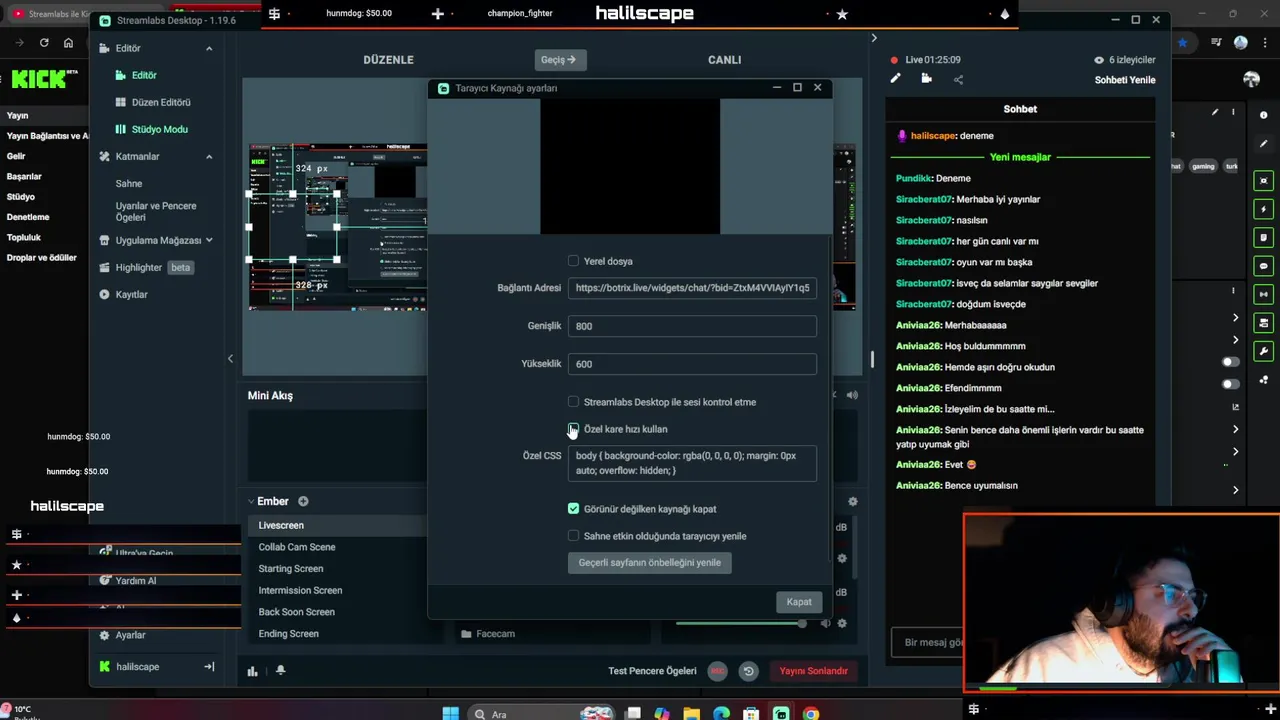1280x720 pixels.
Task: Click the share icon in the chat panel
Action: coord(958,79)
